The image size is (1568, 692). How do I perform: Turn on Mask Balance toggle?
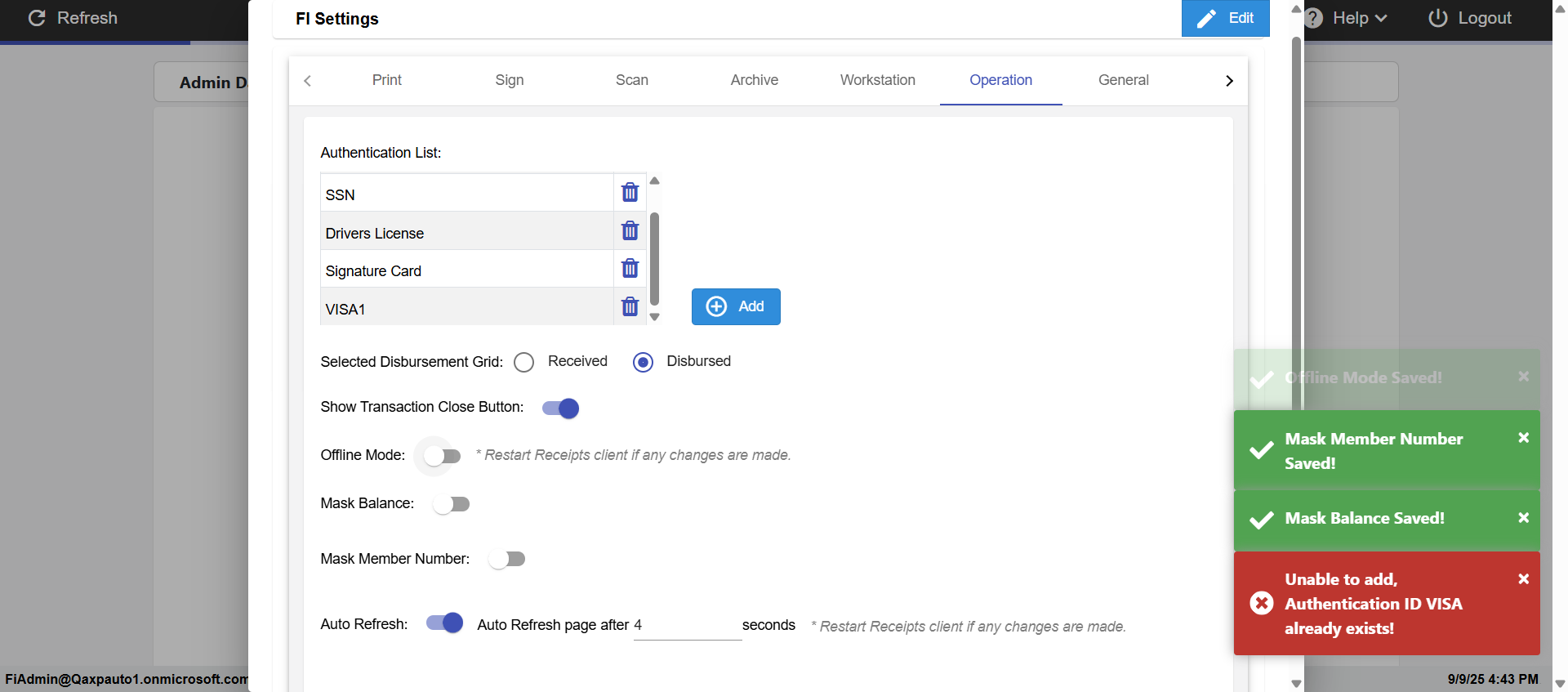[x=452, y=504]
